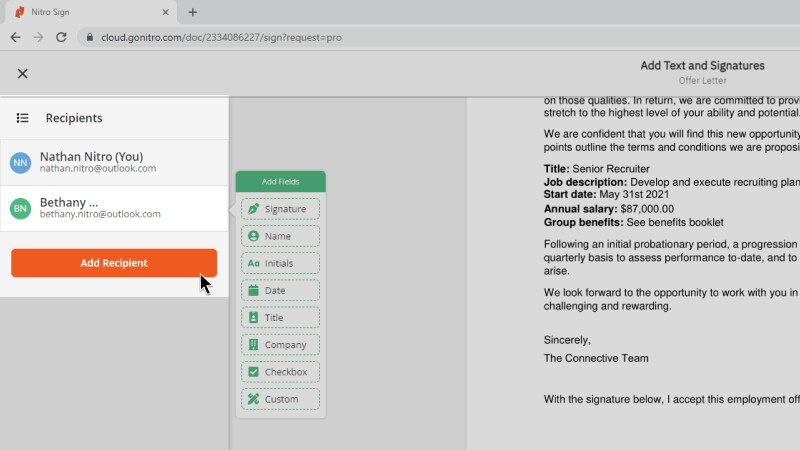Reload the page in browser

pyautogui.click(x=61, y=37)
